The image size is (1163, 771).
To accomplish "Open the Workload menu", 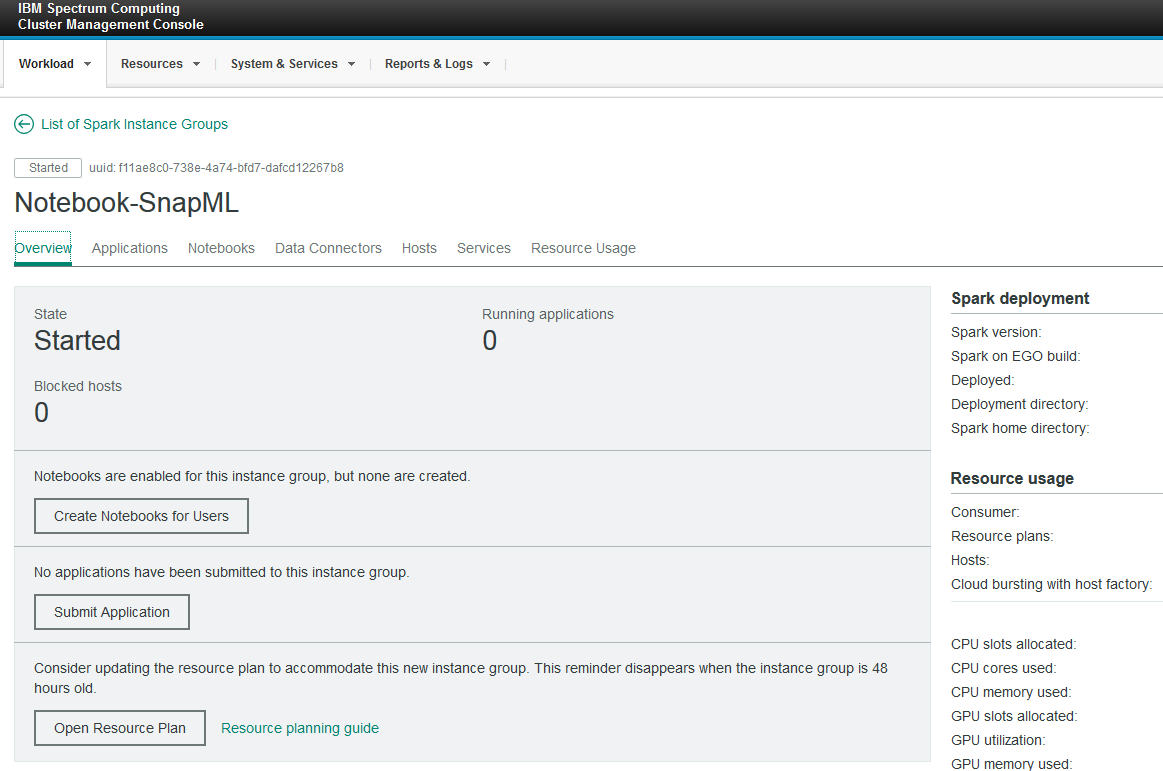I will (47, 63).
